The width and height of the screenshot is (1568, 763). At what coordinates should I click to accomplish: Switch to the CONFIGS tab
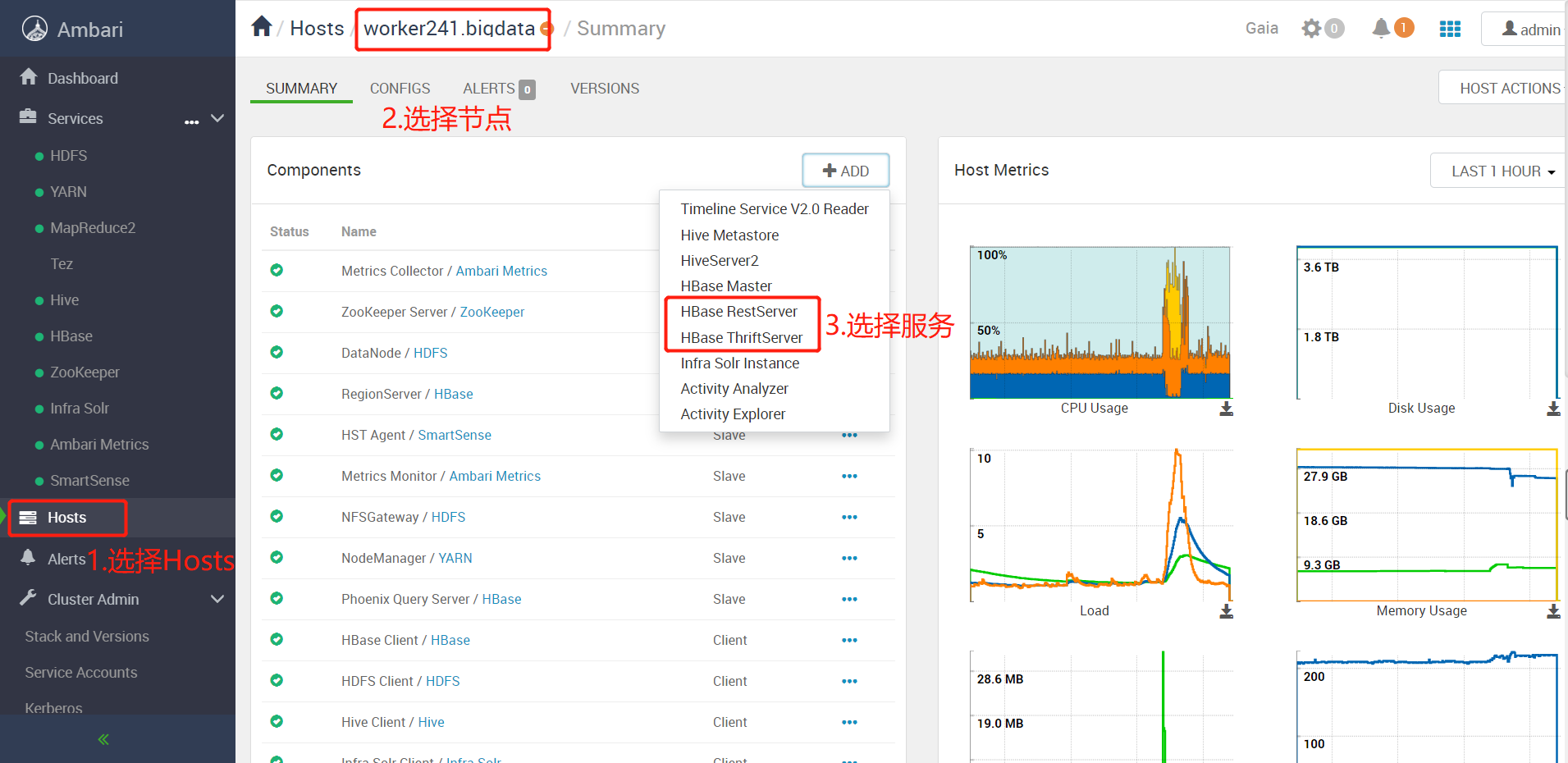click(x=400, y=88)
